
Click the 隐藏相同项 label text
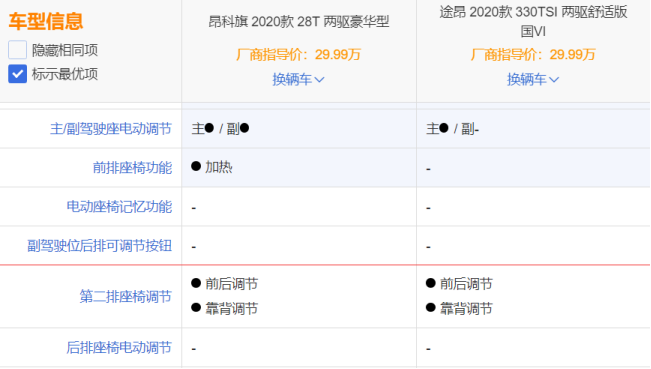coord(65,50)
